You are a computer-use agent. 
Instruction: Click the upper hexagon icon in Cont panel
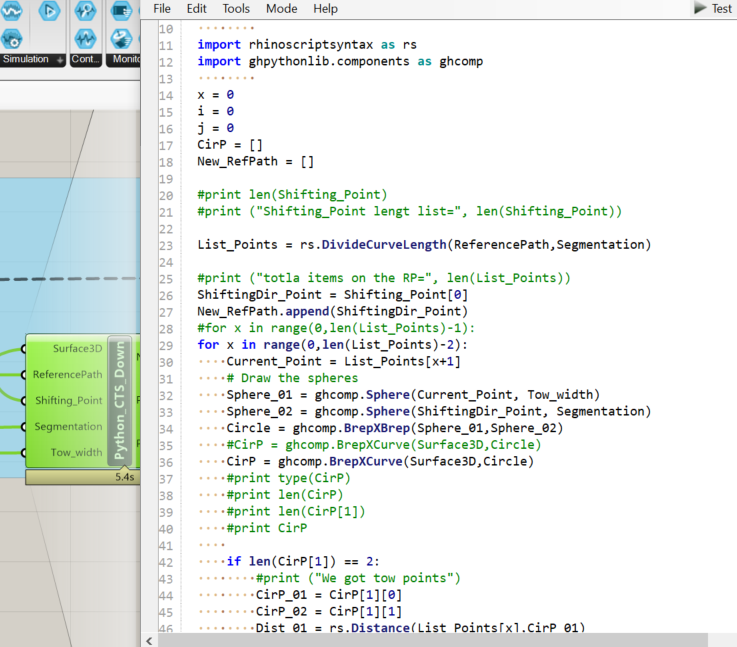85,11
